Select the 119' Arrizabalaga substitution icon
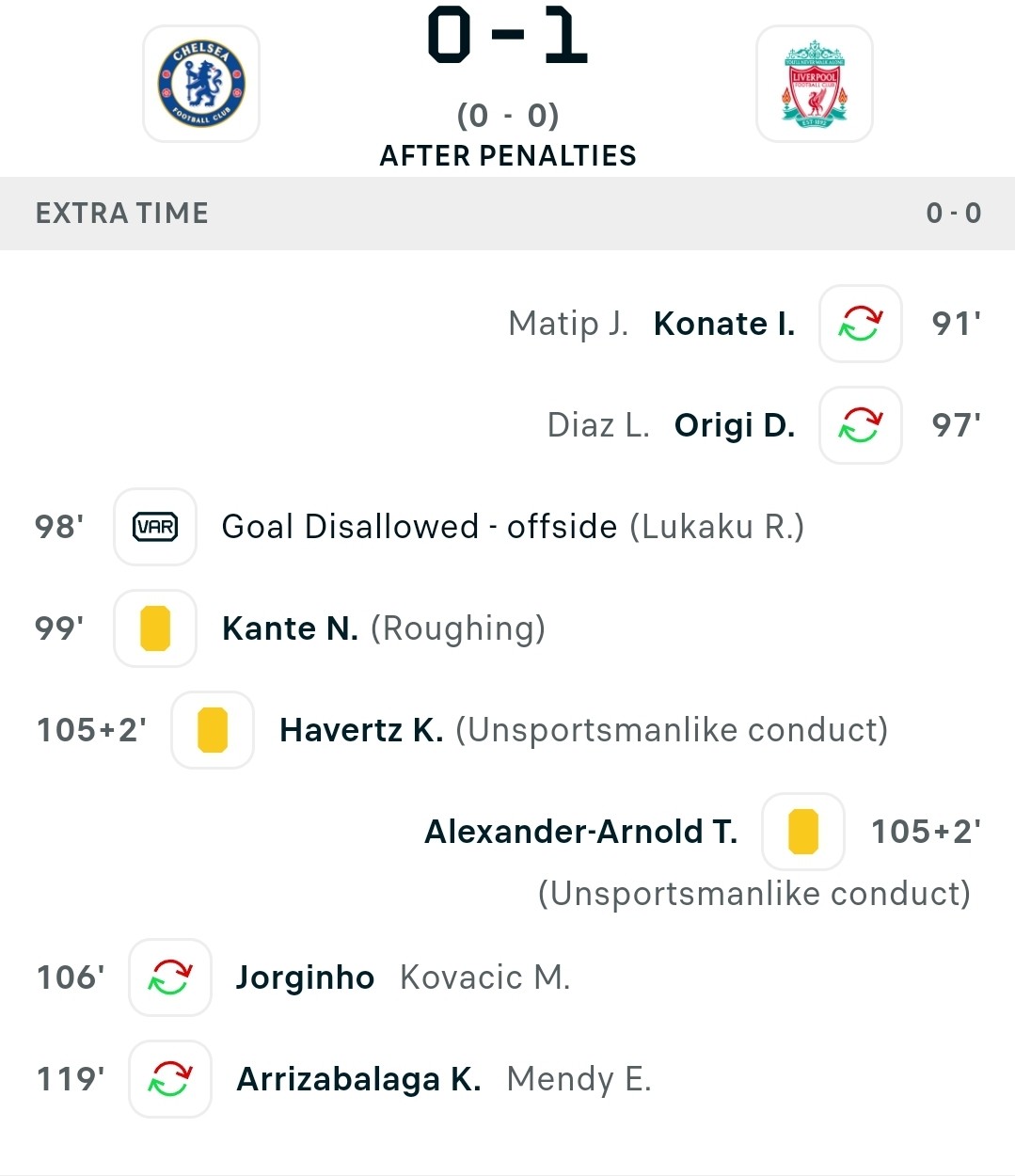 170,1079
